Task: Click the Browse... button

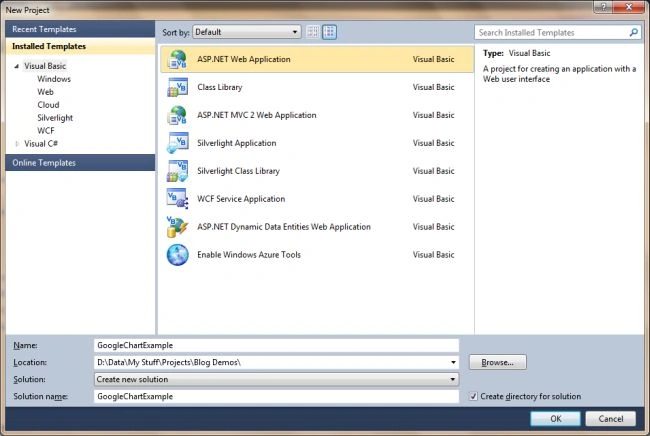Action: (x=497, y=362)
